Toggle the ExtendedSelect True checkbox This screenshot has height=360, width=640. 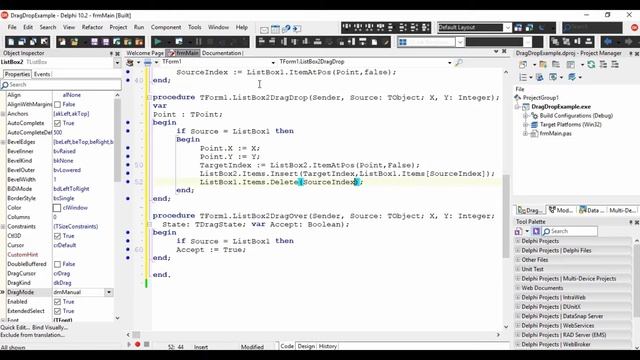tap(58, 311)
